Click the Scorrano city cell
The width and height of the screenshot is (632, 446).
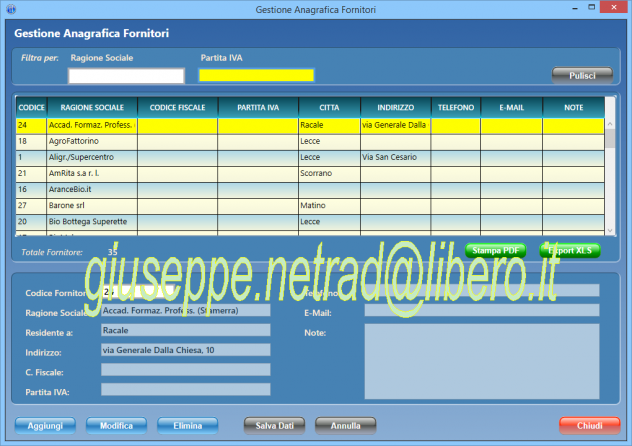click(x=329, y=174)
